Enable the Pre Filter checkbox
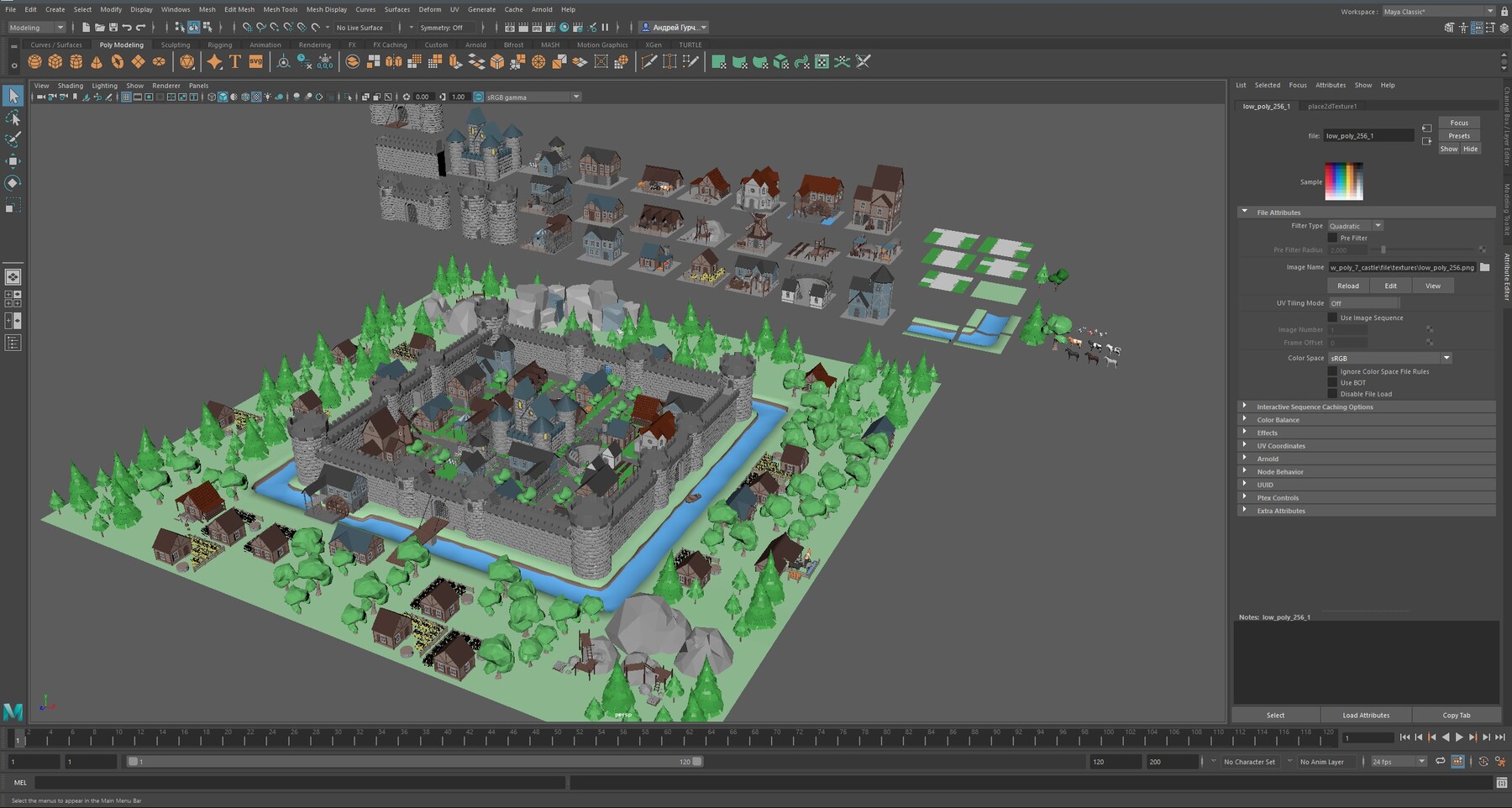Viewport: 1512px width, 808px height. (1334, 238)
